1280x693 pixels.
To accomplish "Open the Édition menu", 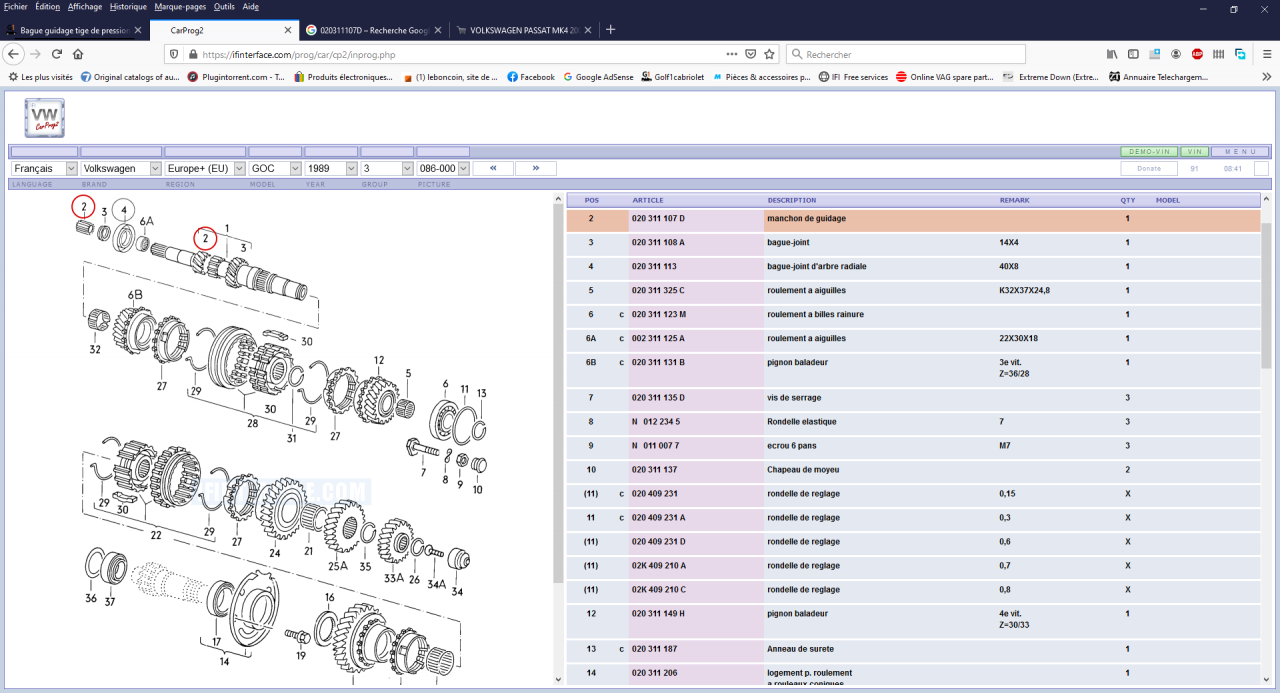I will pos(47,6).
